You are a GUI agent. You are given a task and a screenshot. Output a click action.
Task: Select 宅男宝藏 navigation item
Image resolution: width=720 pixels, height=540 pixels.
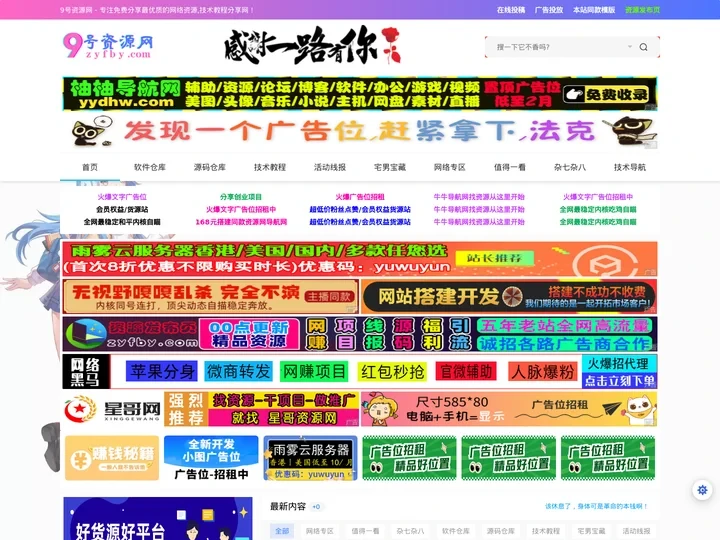coord(390,167)
